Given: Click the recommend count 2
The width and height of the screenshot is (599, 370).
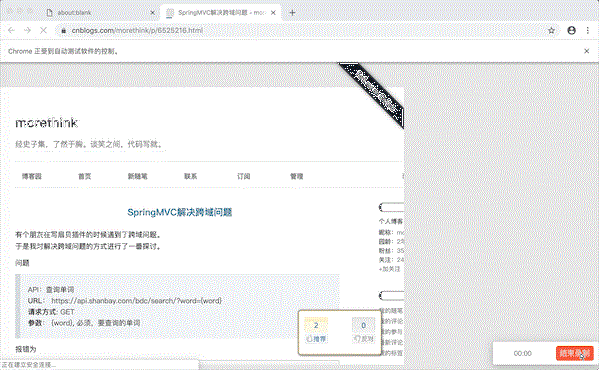Looking at the screenshot, I should pyautogui.click(x=316, y=325).
